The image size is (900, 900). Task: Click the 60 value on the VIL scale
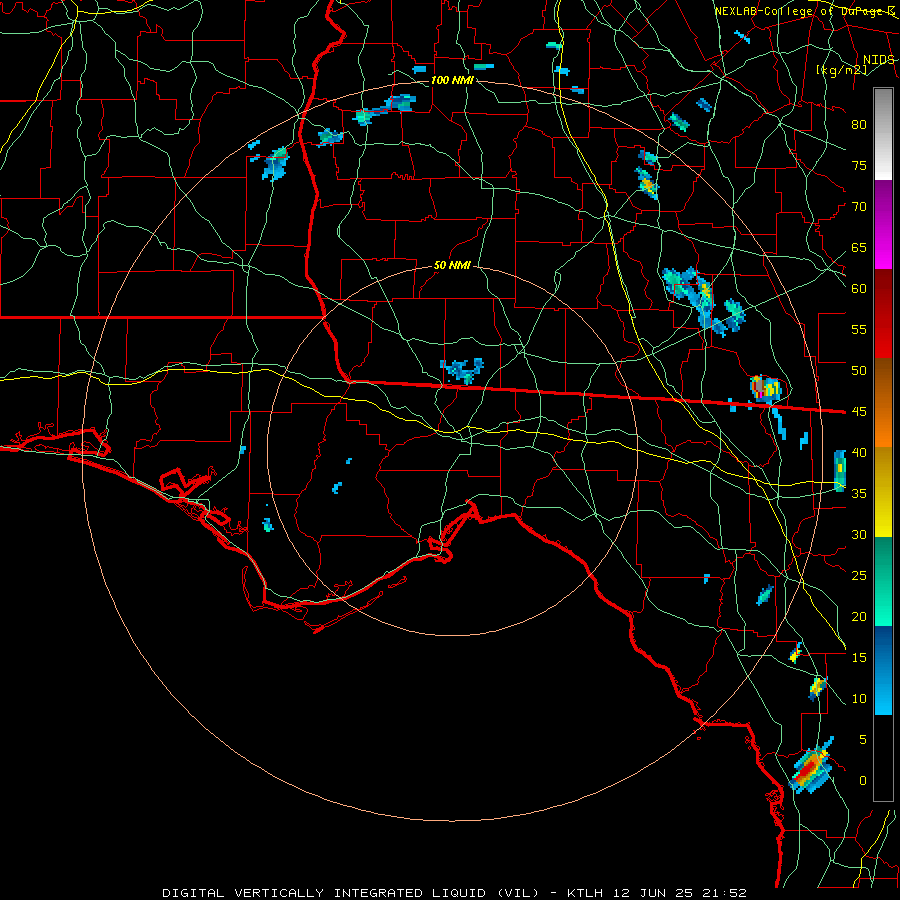(859, 289)
